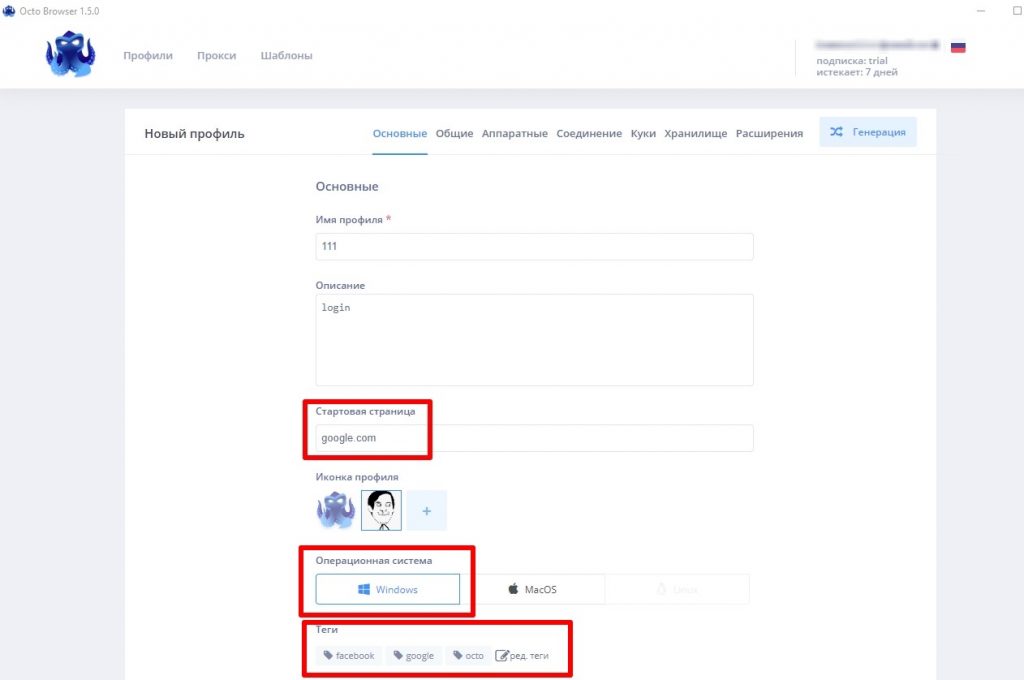The image size is (1024, 680).
Task: Select the google tag
Action: [x=413, y=655]
